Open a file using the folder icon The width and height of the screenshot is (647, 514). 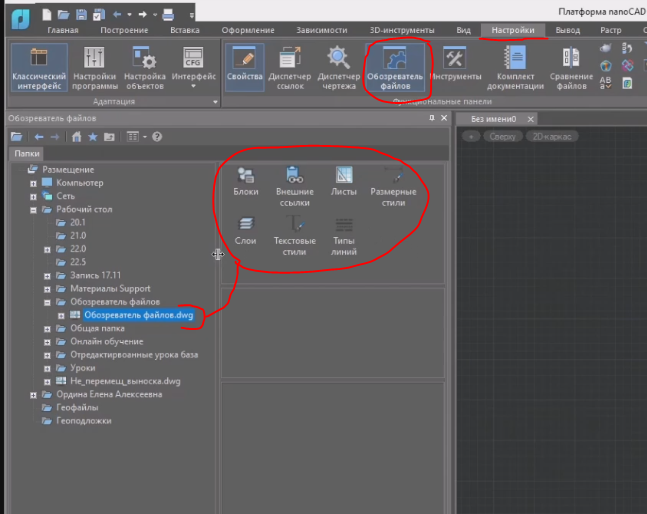point(64,15)
